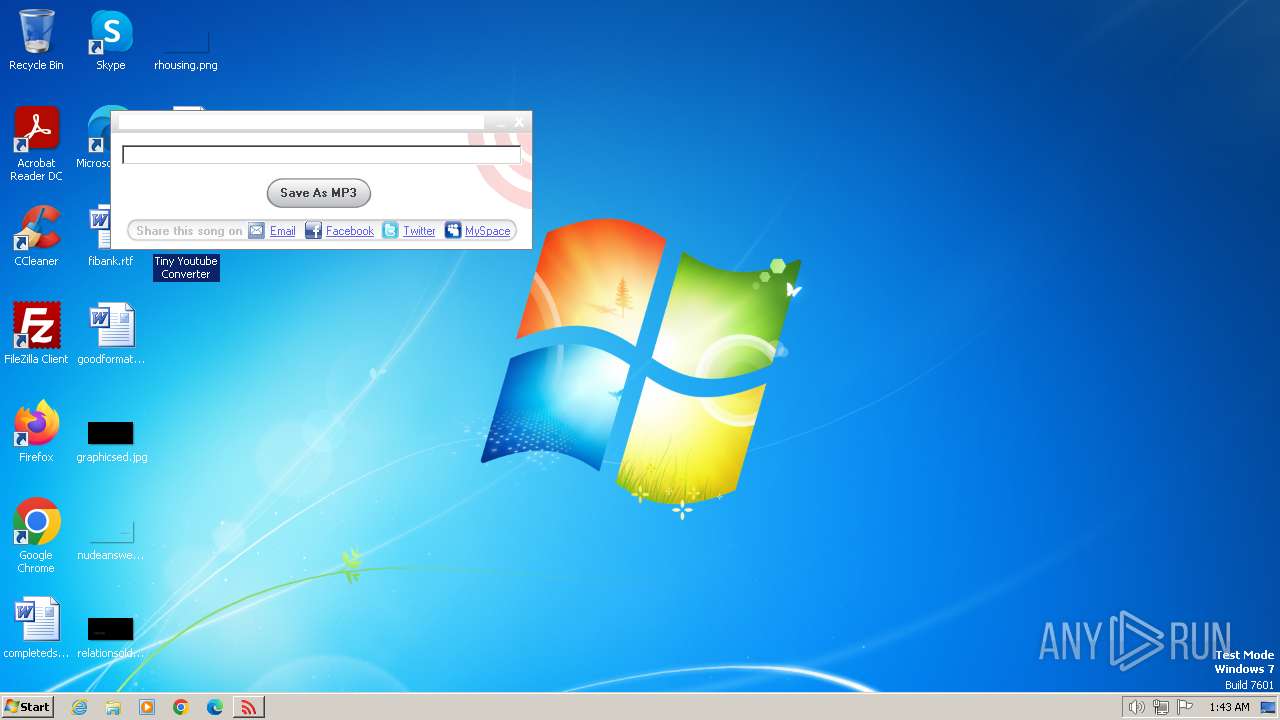The width and height of the screenshot is (1280, 720).
Task: Close the Tiny Youtube Converter window
Action: (x=519, y=122)
